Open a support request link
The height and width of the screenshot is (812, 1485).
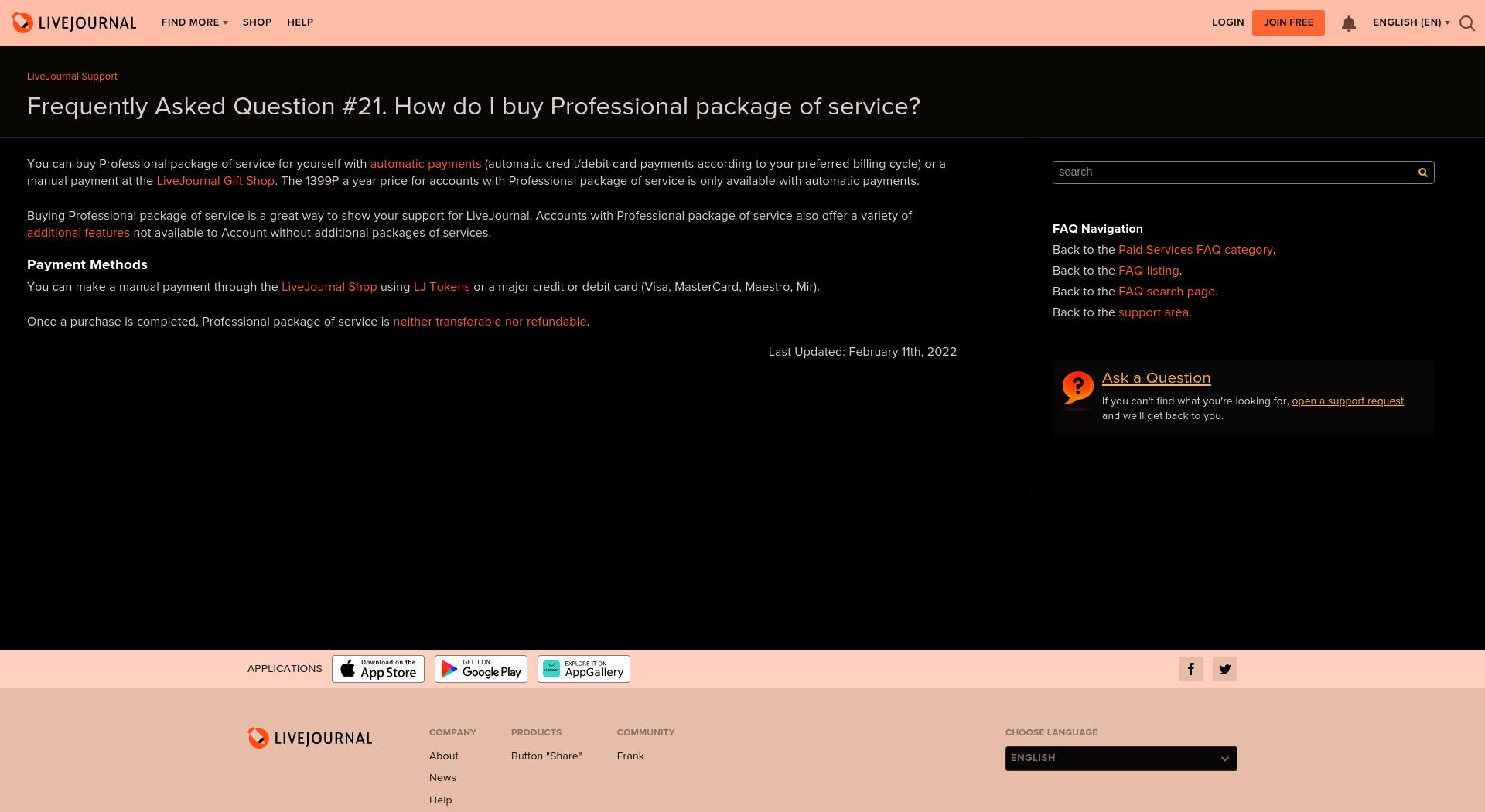tap(1347, 401)
